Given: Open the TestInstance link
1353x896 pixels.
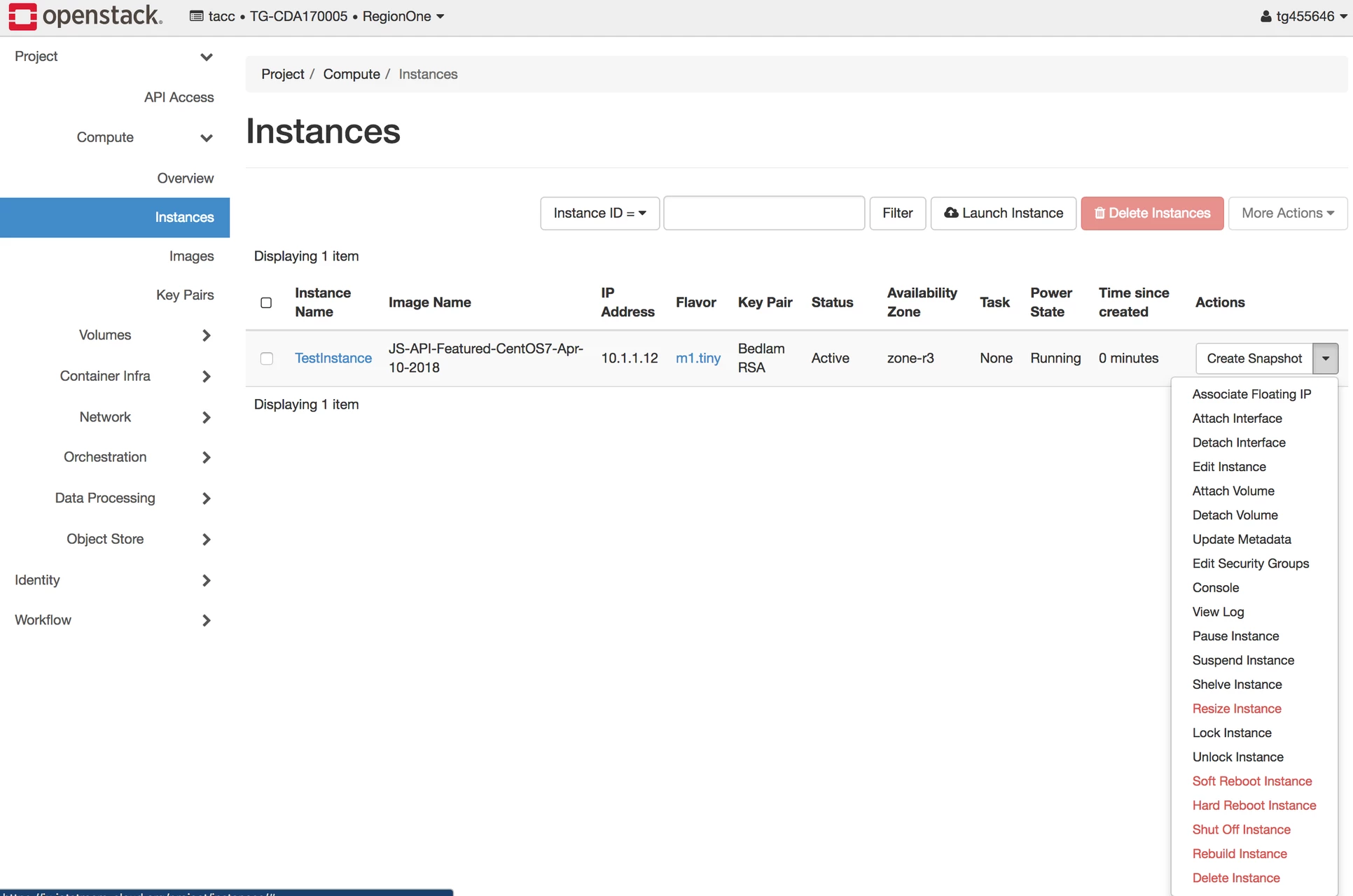Looking at the screenshot, I should (x=333, y=358).
